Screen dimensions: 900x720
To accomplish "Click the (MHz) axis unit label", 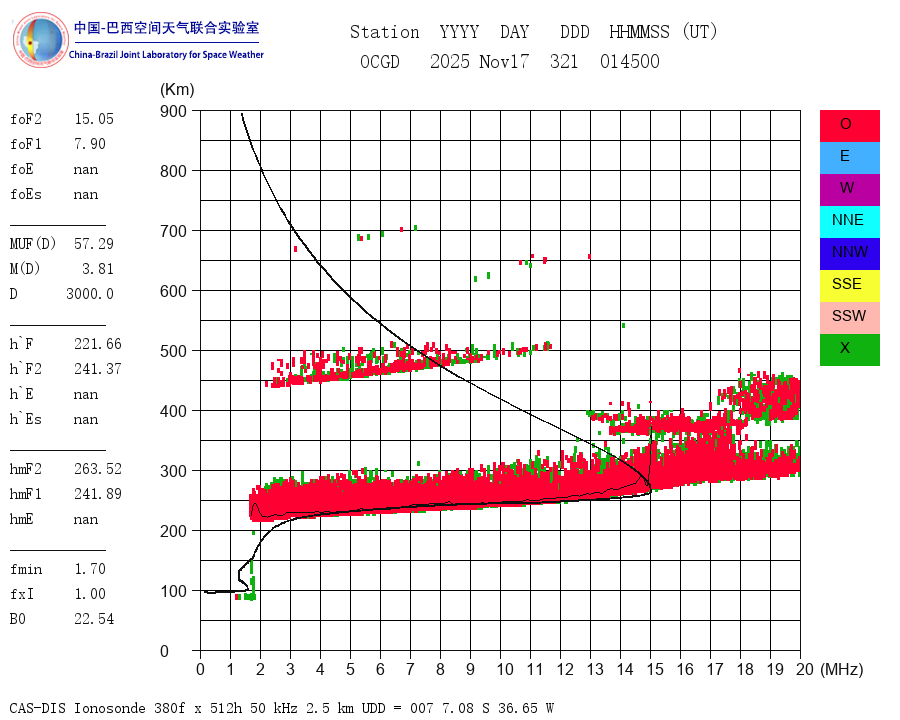I will pyautogui.click(x=842, y=669).
